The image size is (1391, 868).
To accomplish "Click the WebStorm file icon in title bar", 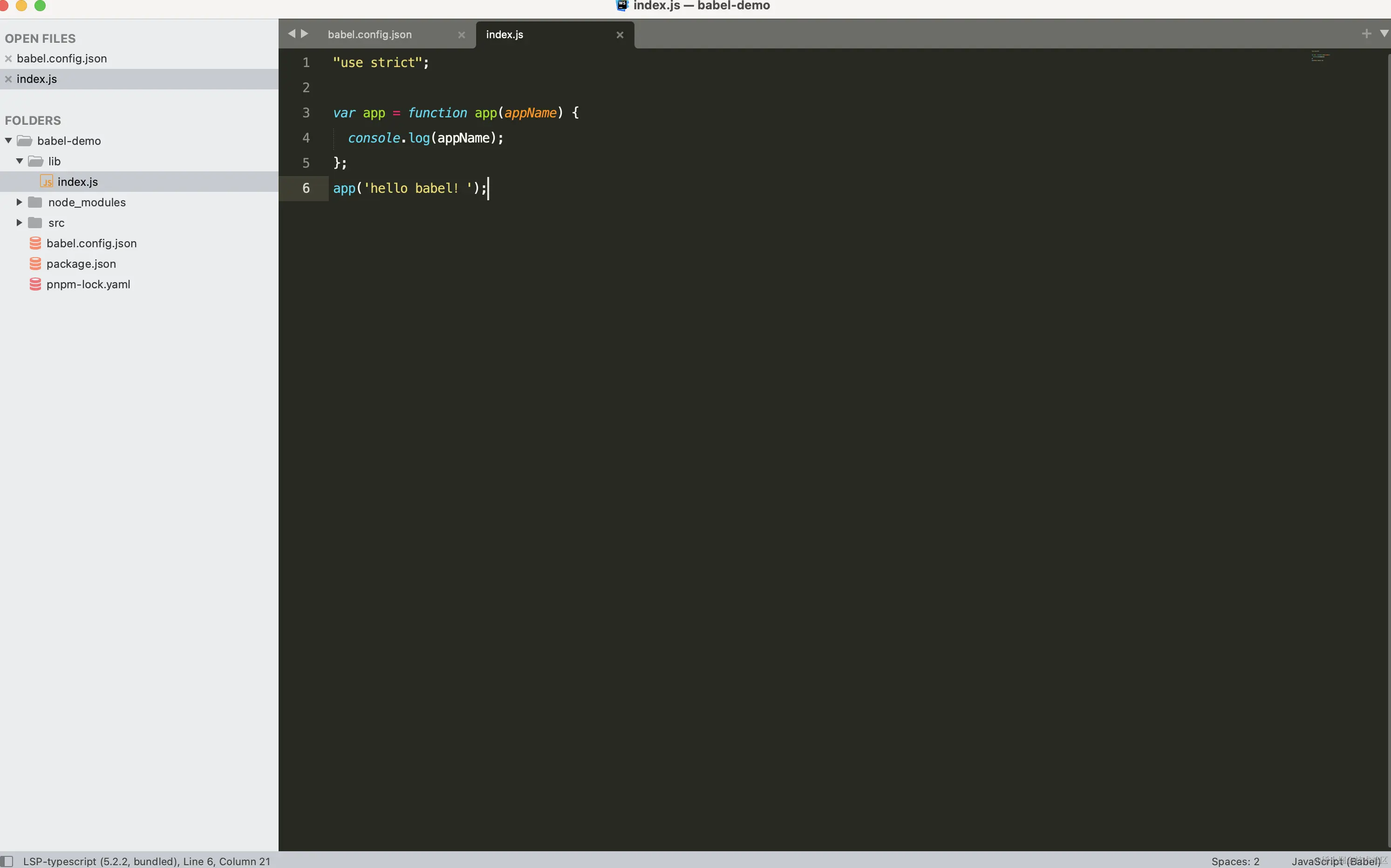I will coord(622,5).
